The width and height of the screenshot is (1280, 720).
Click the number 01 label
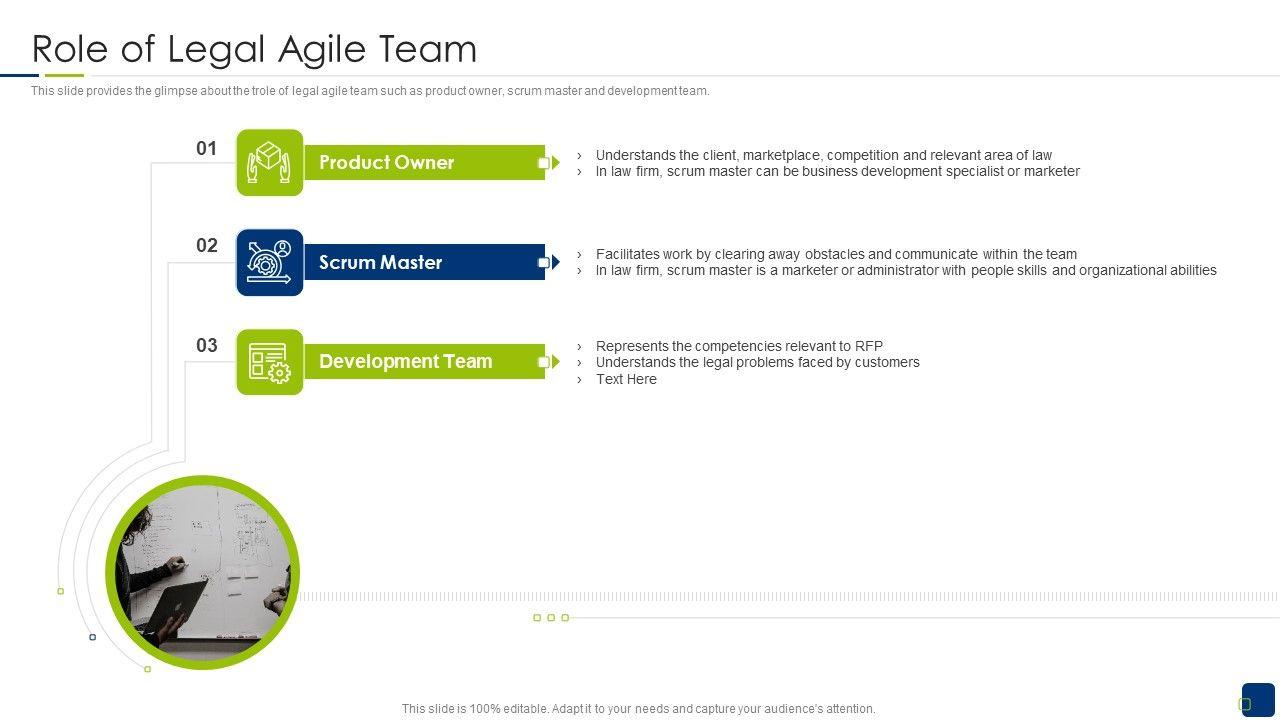click(x=206, y=149)
